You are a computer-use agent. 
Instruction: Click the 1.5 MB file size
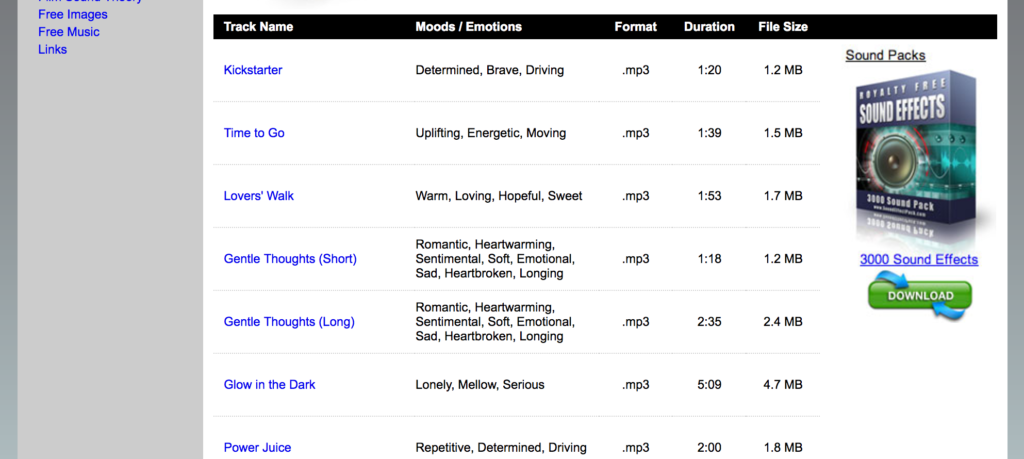(x=783, y=133)
